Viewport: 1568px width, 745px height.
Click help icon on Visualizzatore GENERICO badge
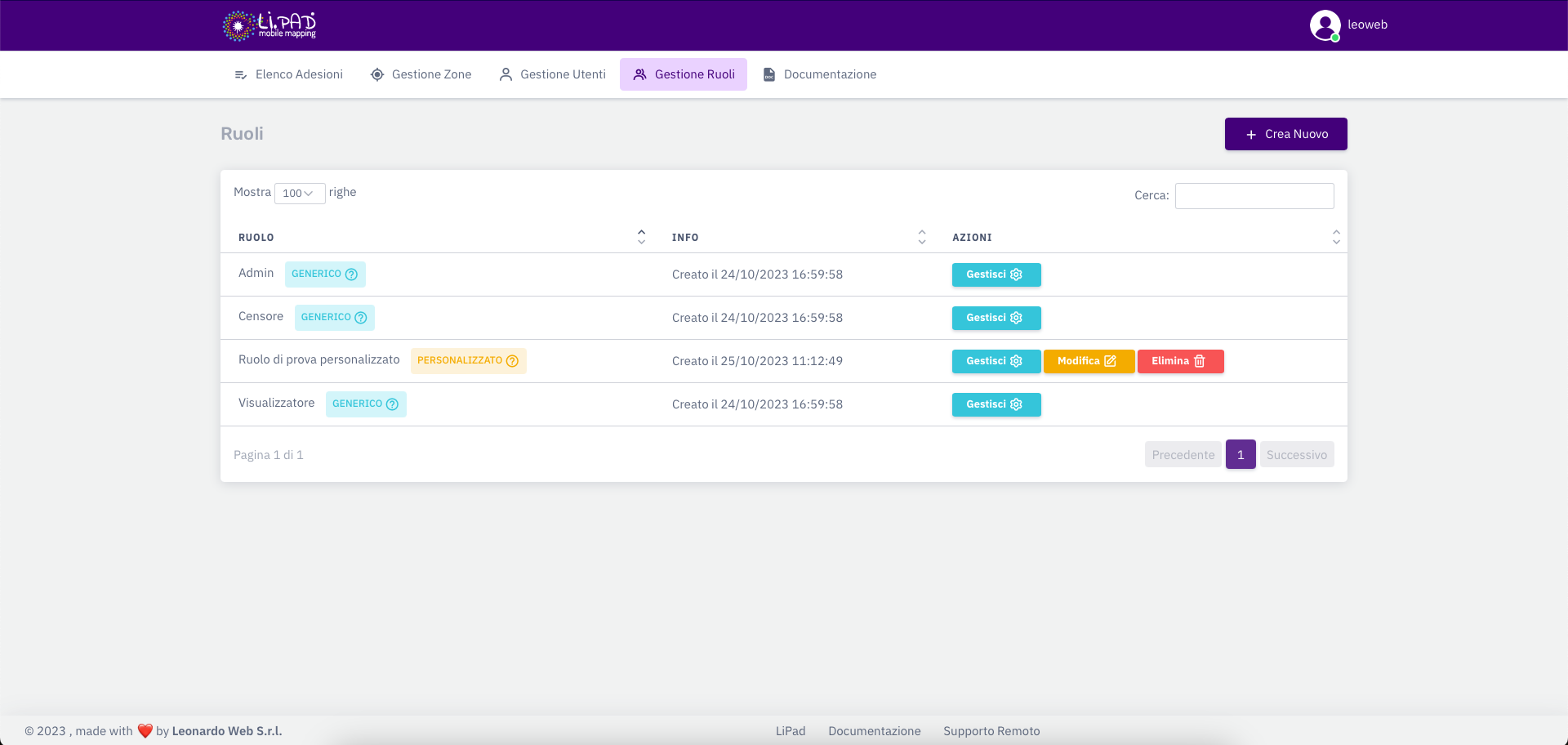(x=392, y=404)
